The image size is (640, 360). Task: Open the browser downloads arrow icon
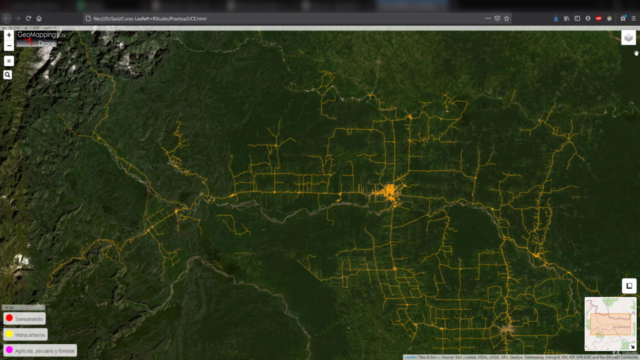(x=556, y=18)
